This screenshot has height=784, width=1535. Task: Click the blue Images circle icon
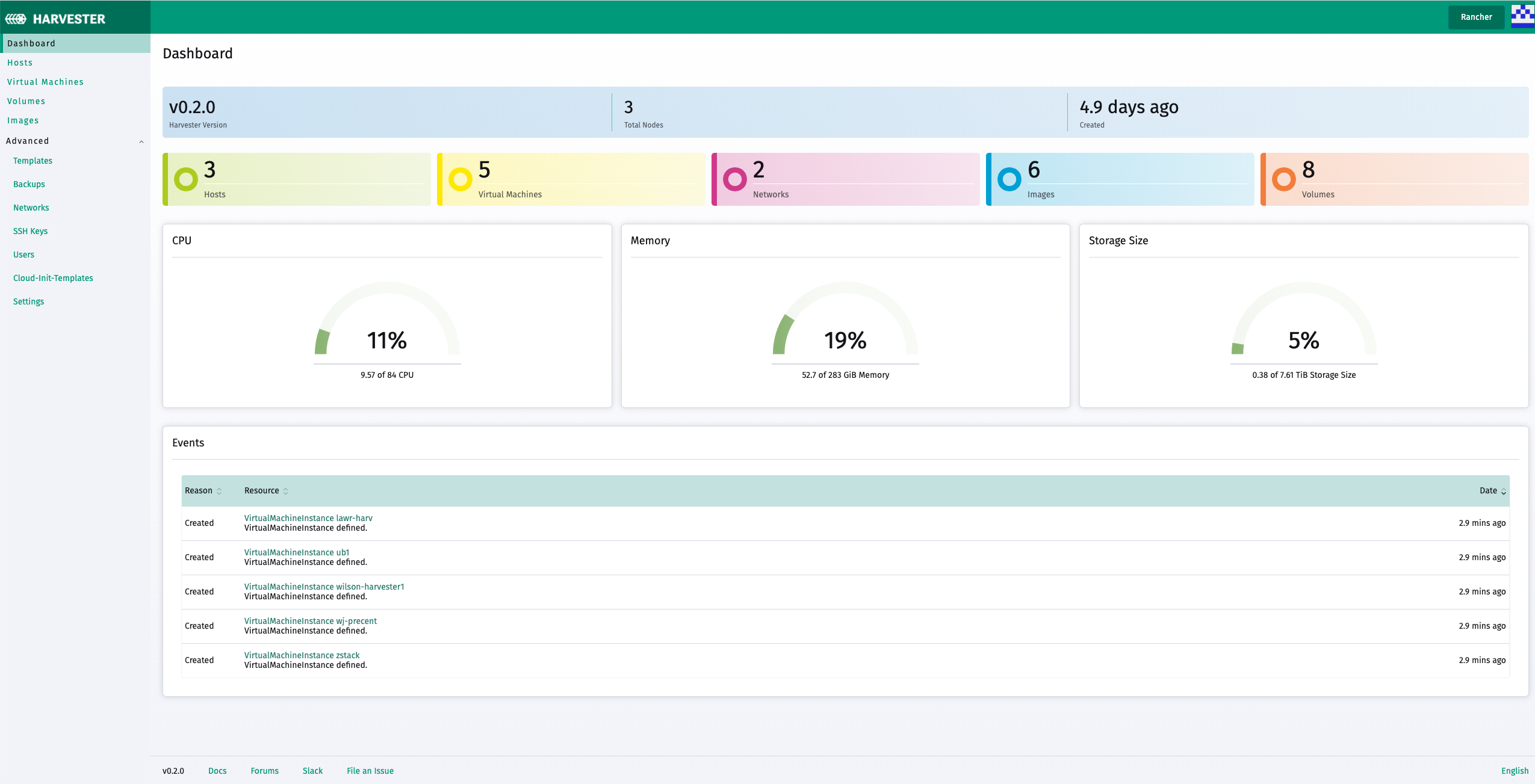pos(1009,179)
